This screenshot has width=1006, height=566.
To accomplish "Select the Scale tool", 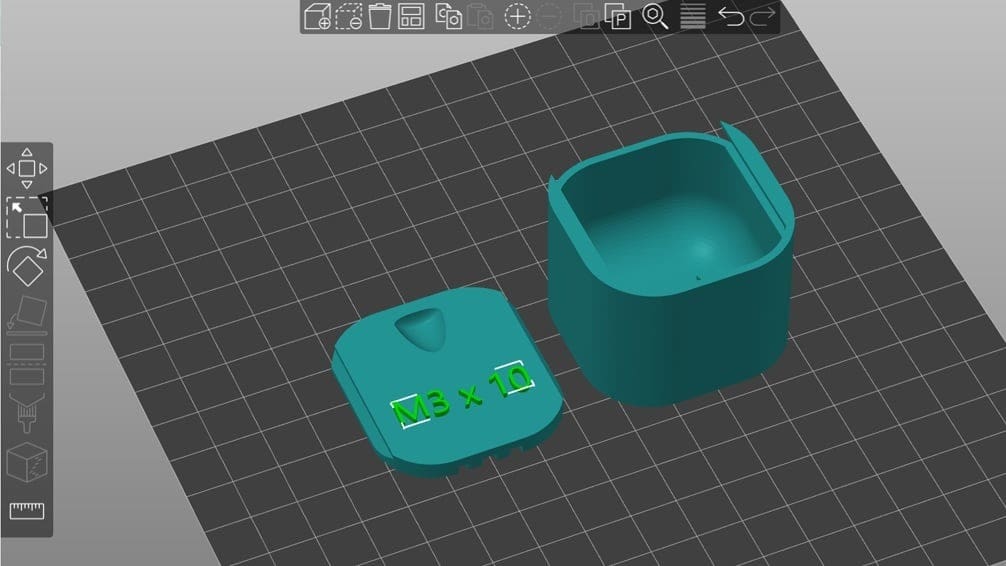I will coord(27,218).
